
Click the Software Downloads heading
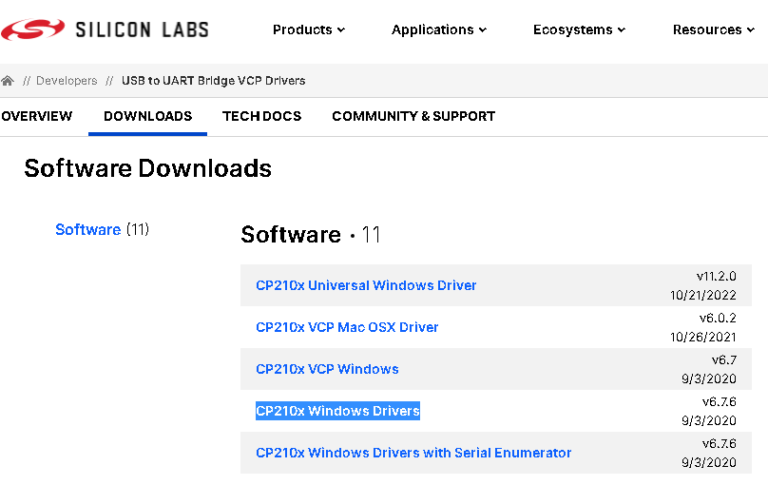(148, 168)
